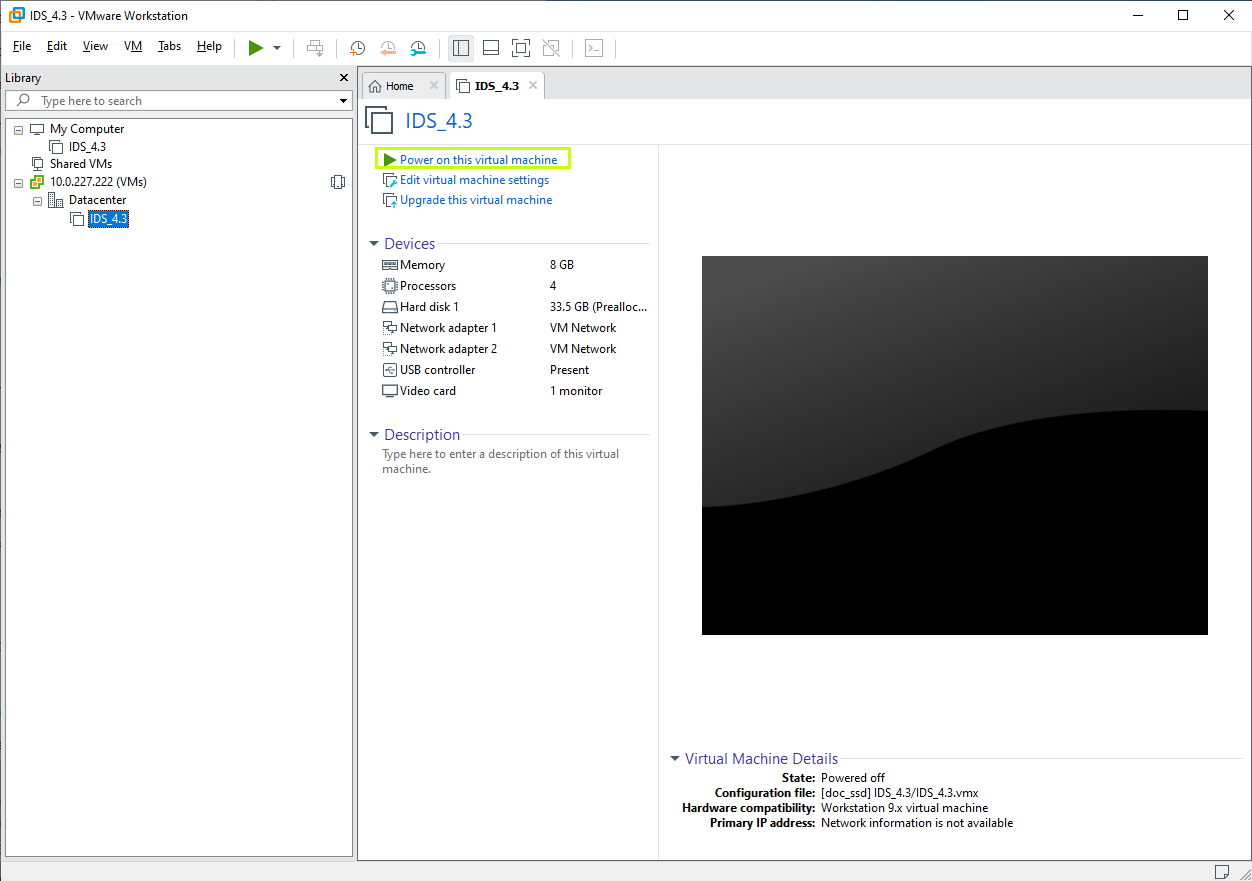Toggle the thumbnail bar view icon
Screen dimensions: 1252x881
491,47
